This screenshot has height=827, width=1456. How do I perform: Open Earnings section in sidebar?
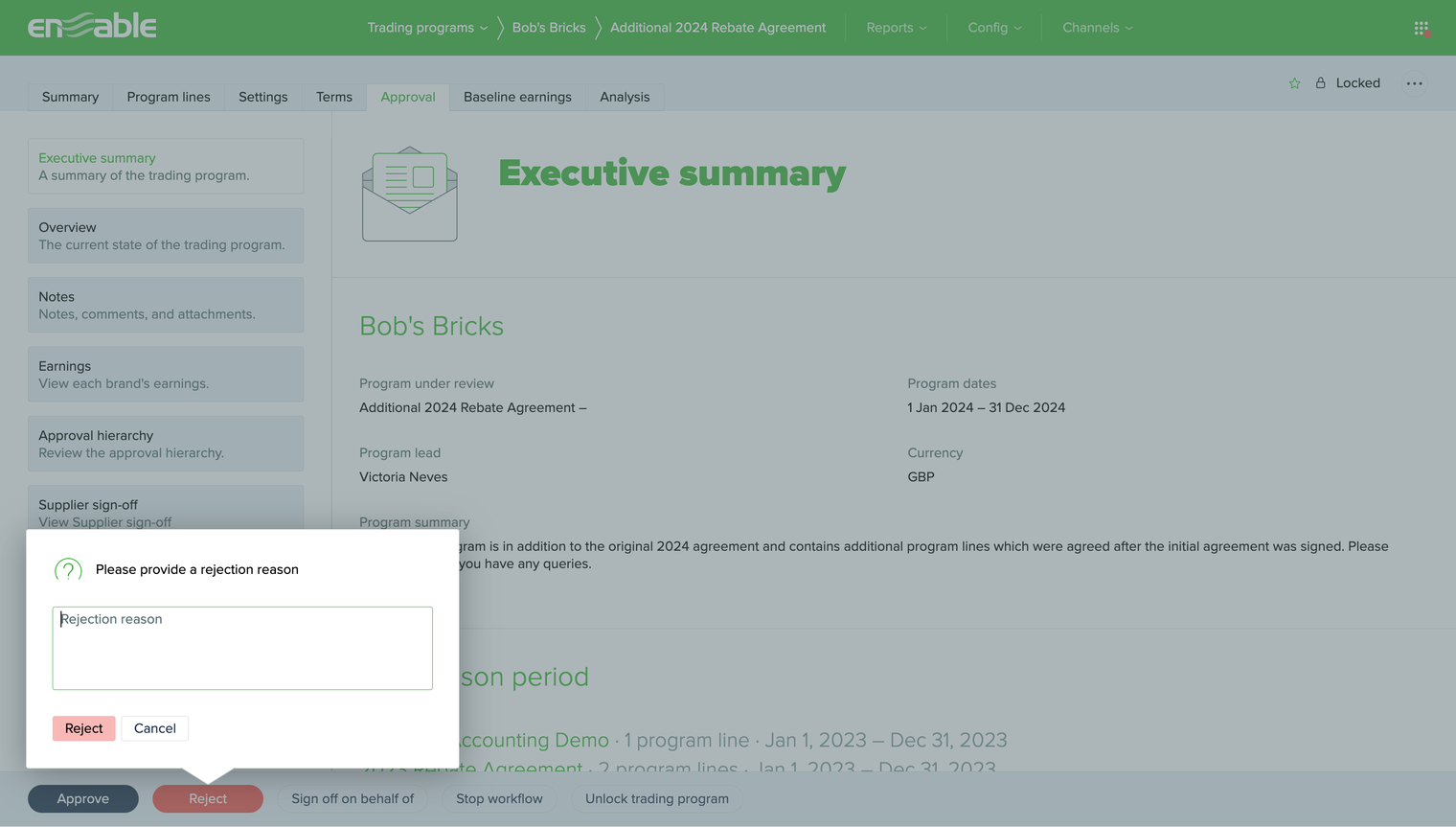pos(166,375)
